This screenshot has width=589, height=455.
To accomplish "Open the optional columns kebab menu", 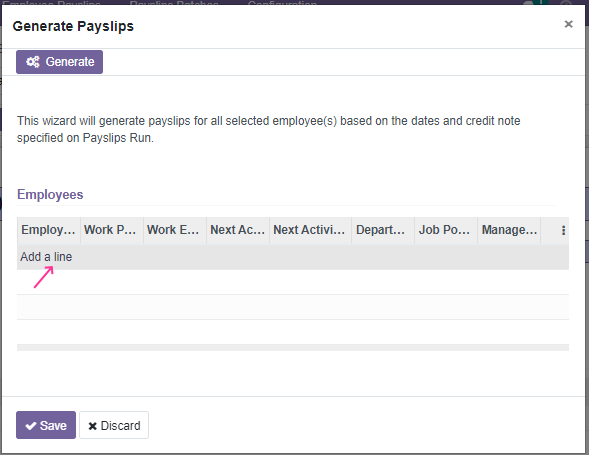I will (x=563, y=230).
